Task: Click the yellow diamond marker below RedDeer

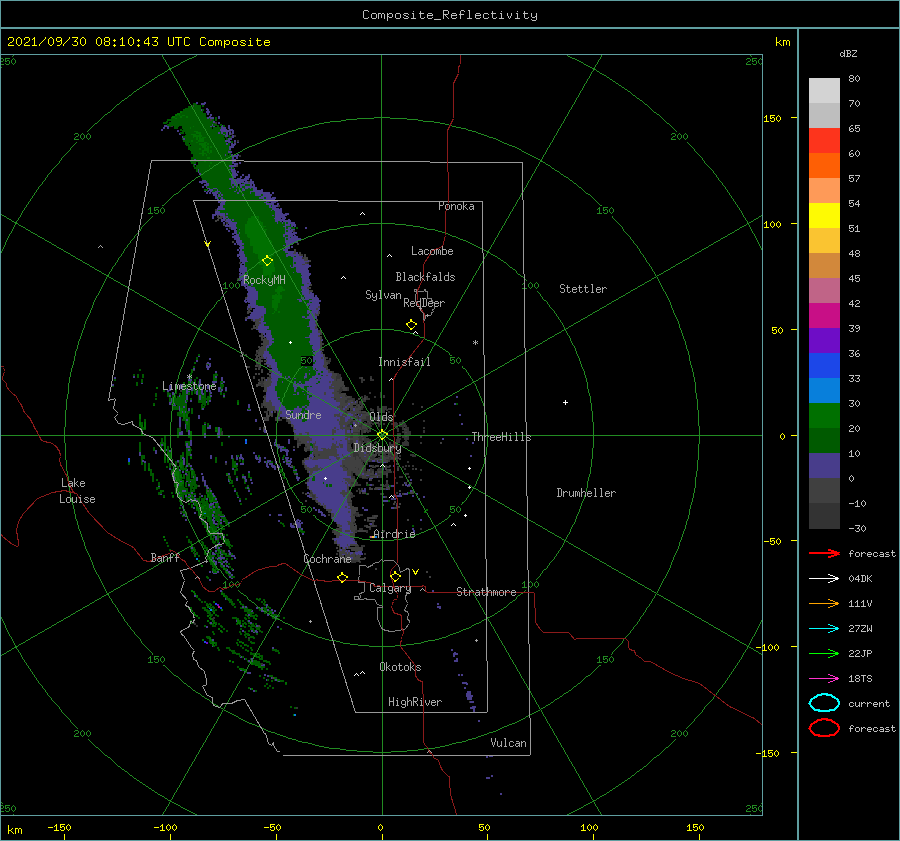Action: [x=411, y=325]
